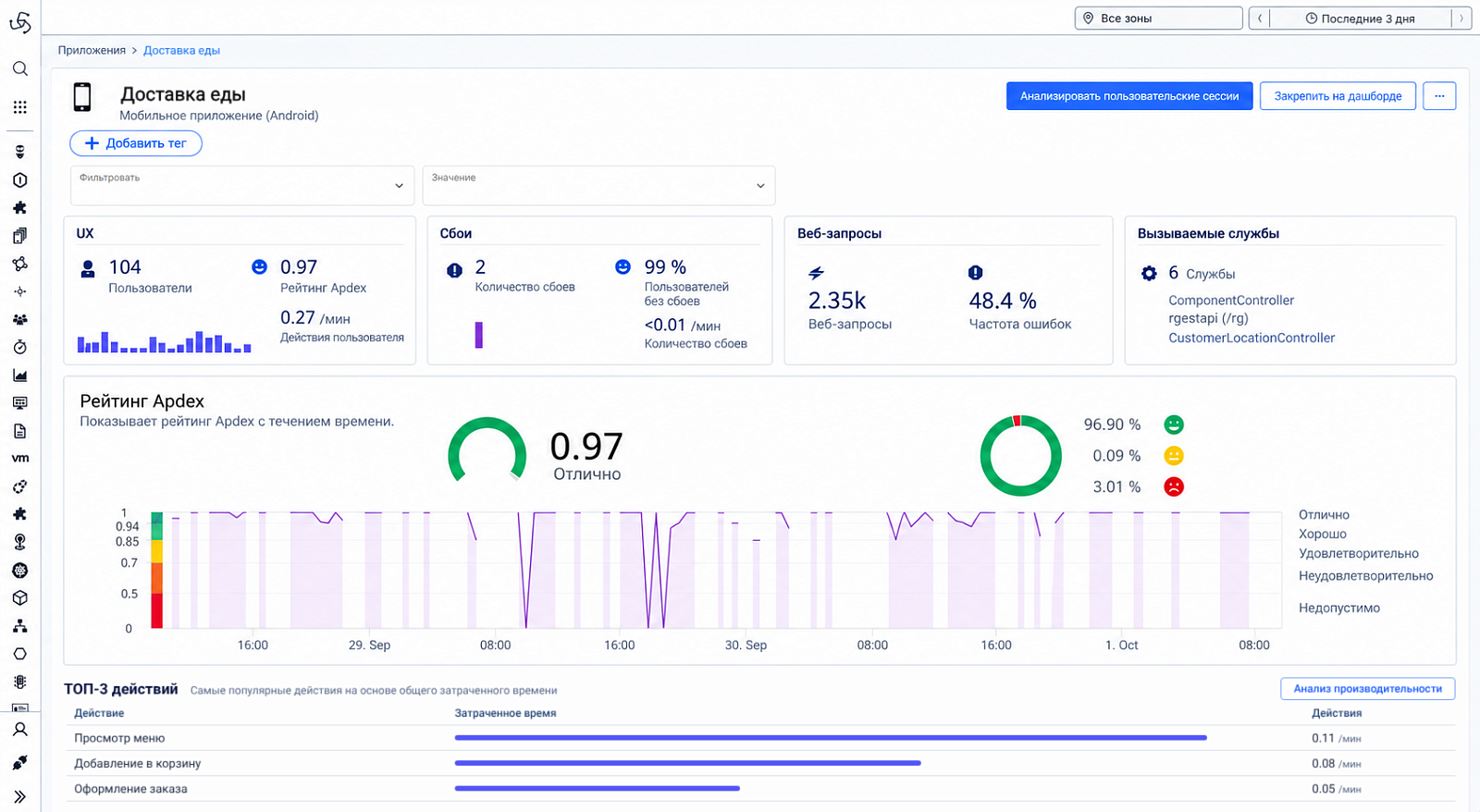Go to Приложения in the breadcrumb
The width and height of the screenshot is (1480, 812).
pos(92,51)
